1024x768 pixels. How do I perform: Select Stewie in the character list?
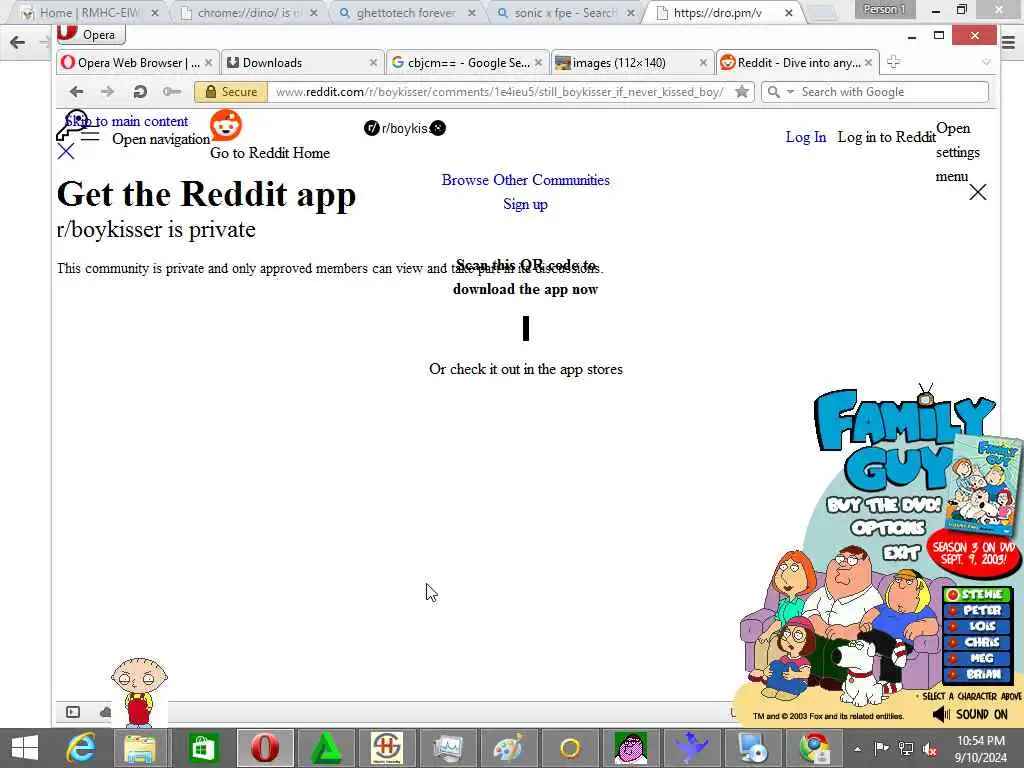(x=977, y=594)
